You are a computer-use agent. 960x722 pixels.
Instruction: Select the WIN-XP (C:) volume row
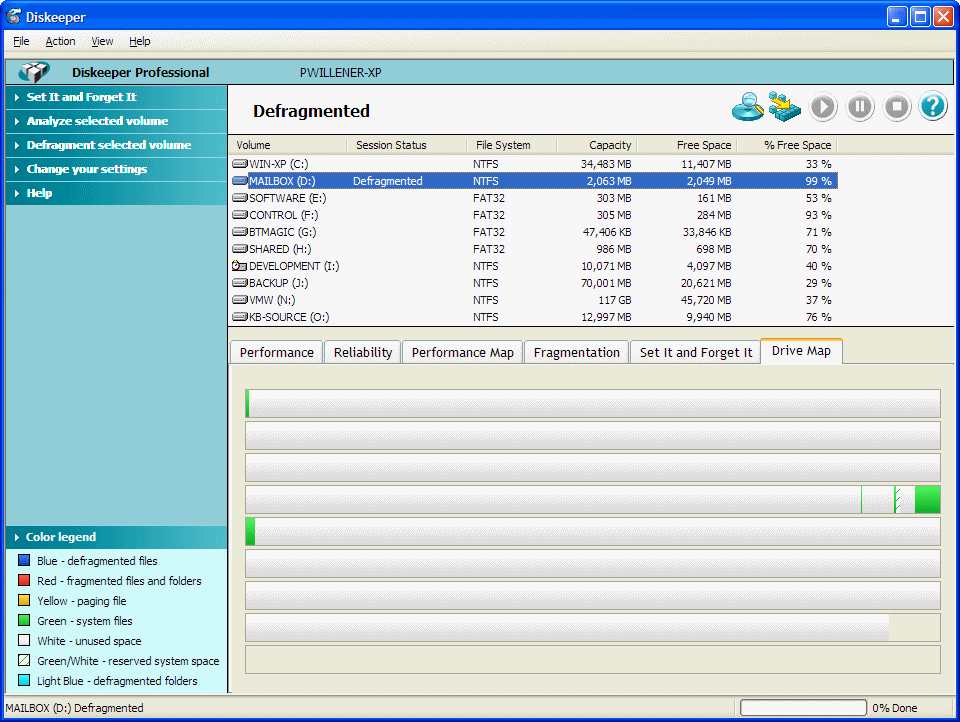click(534, 164)
